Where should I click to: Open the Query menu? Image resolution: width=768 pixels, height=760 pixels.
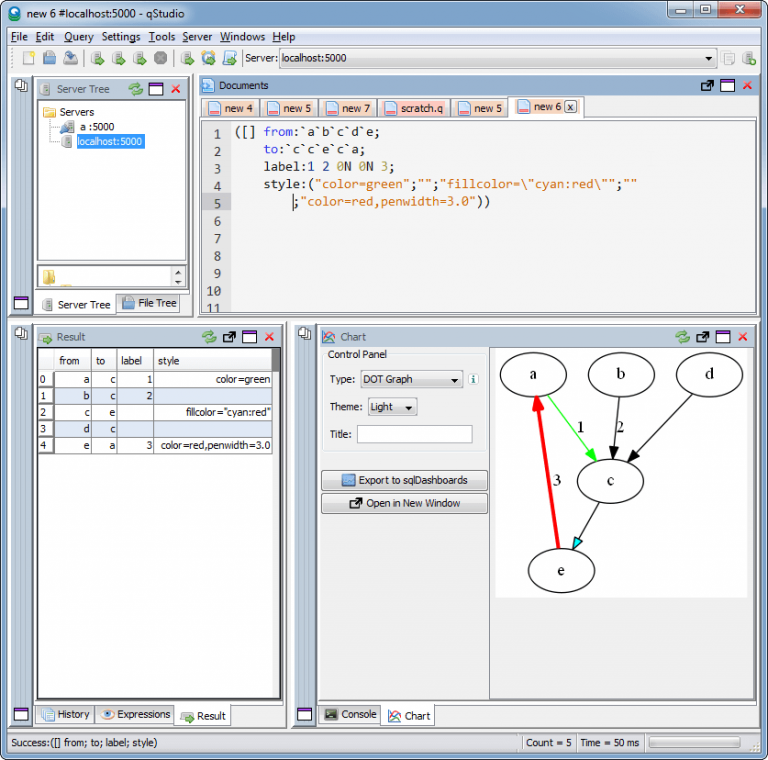click(x=78, y=36)
